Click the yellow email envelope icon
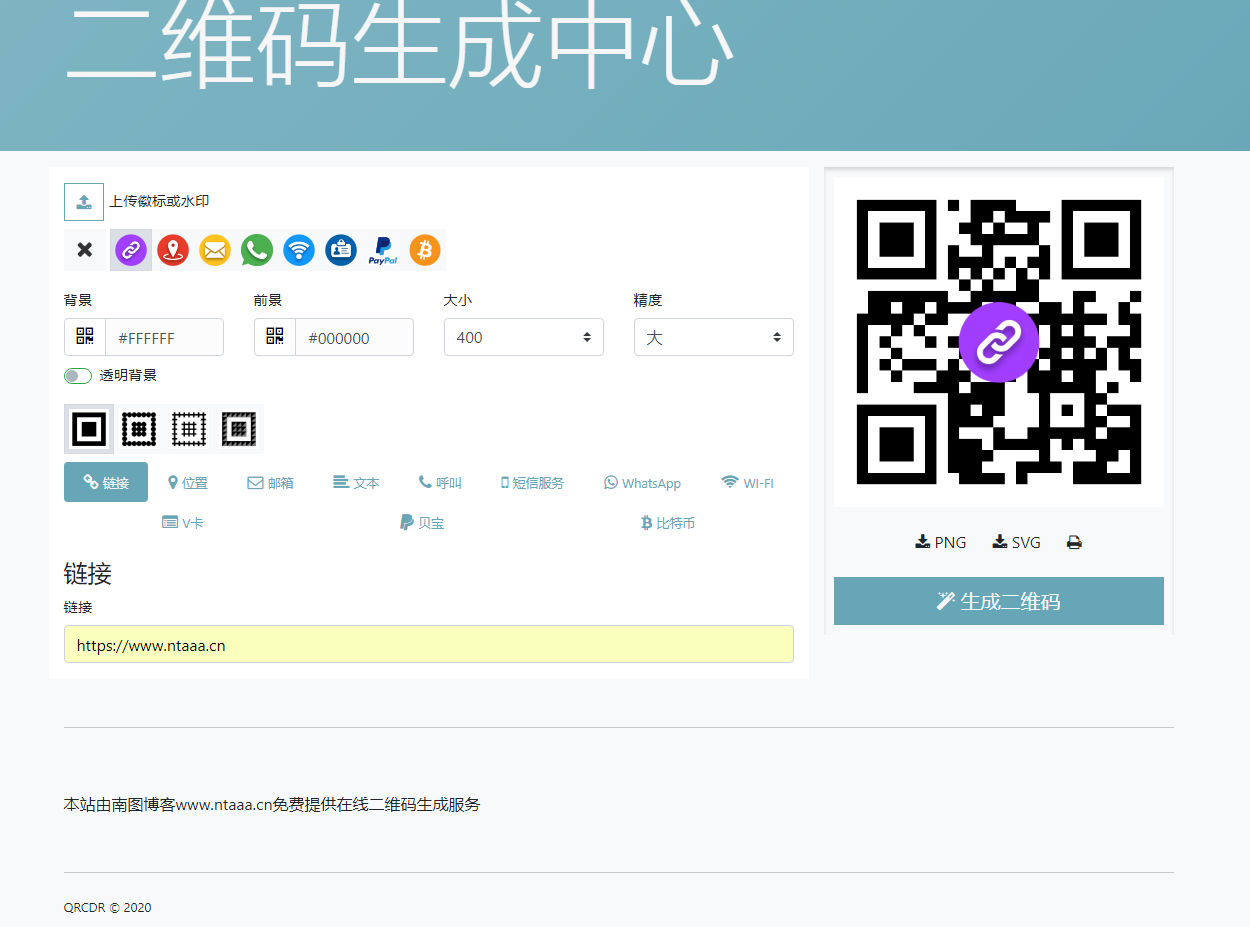This screenshot has width=1250, height=927. coord(214,250)
